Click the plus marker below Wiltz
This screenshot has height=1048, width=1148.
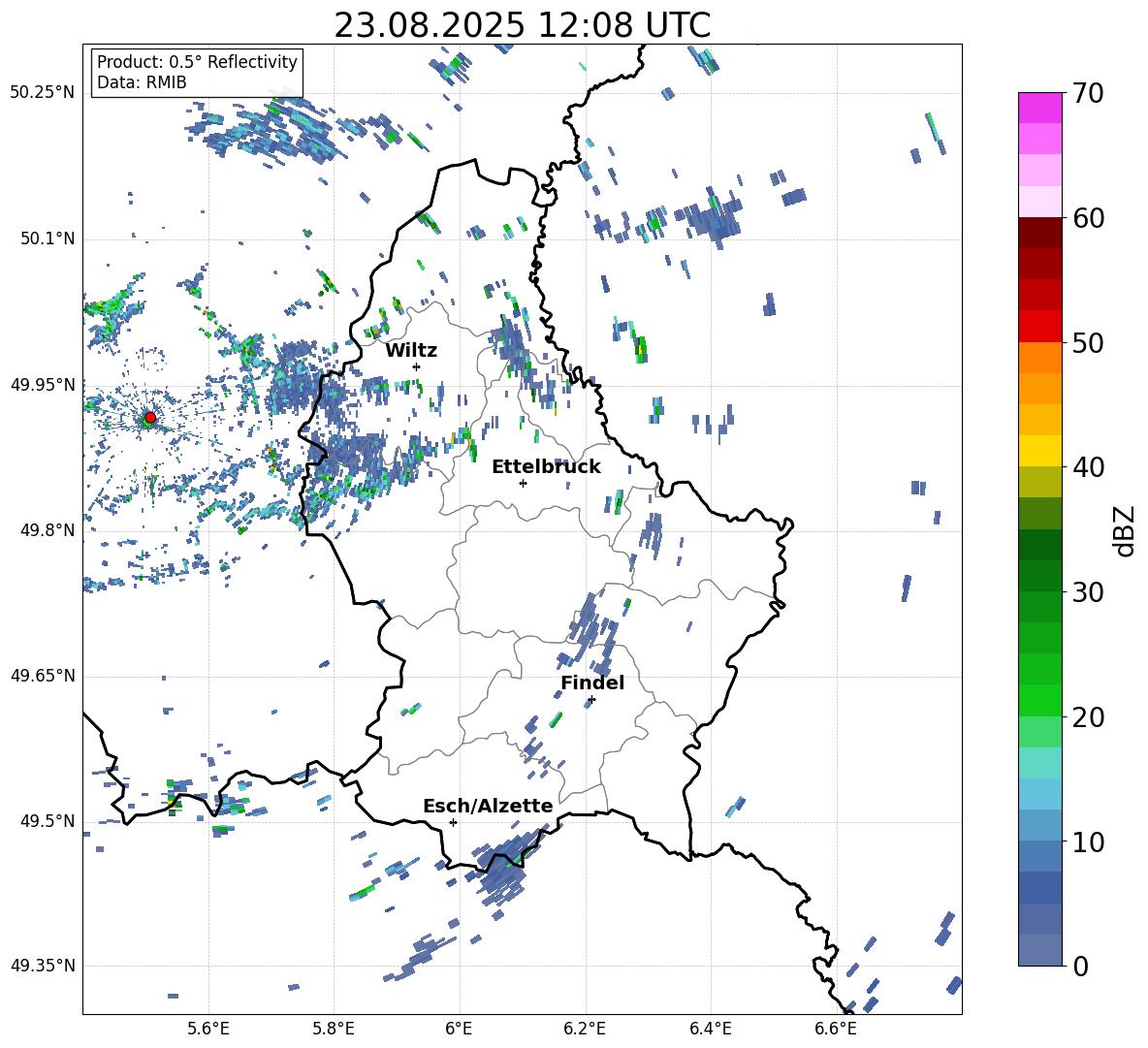point(417,366)
